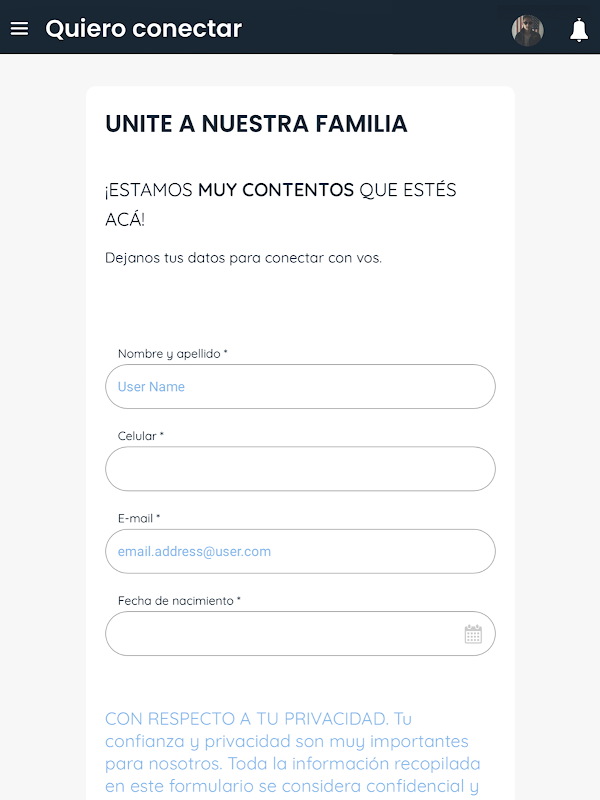Focus the Nombre y apellido field
Screen dimensions: 600x800
(x=300, y=387)
